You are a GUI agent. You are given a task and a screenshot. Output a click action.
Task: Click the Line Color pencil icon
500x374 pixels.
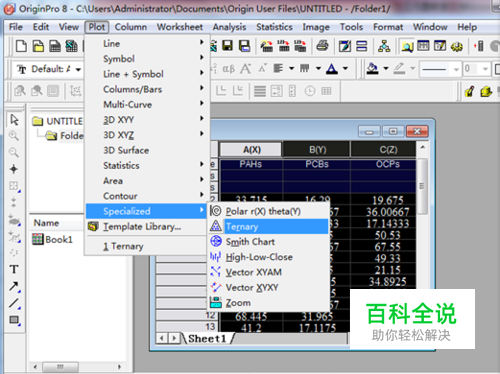pyautogui.click(x=399, y=69)
